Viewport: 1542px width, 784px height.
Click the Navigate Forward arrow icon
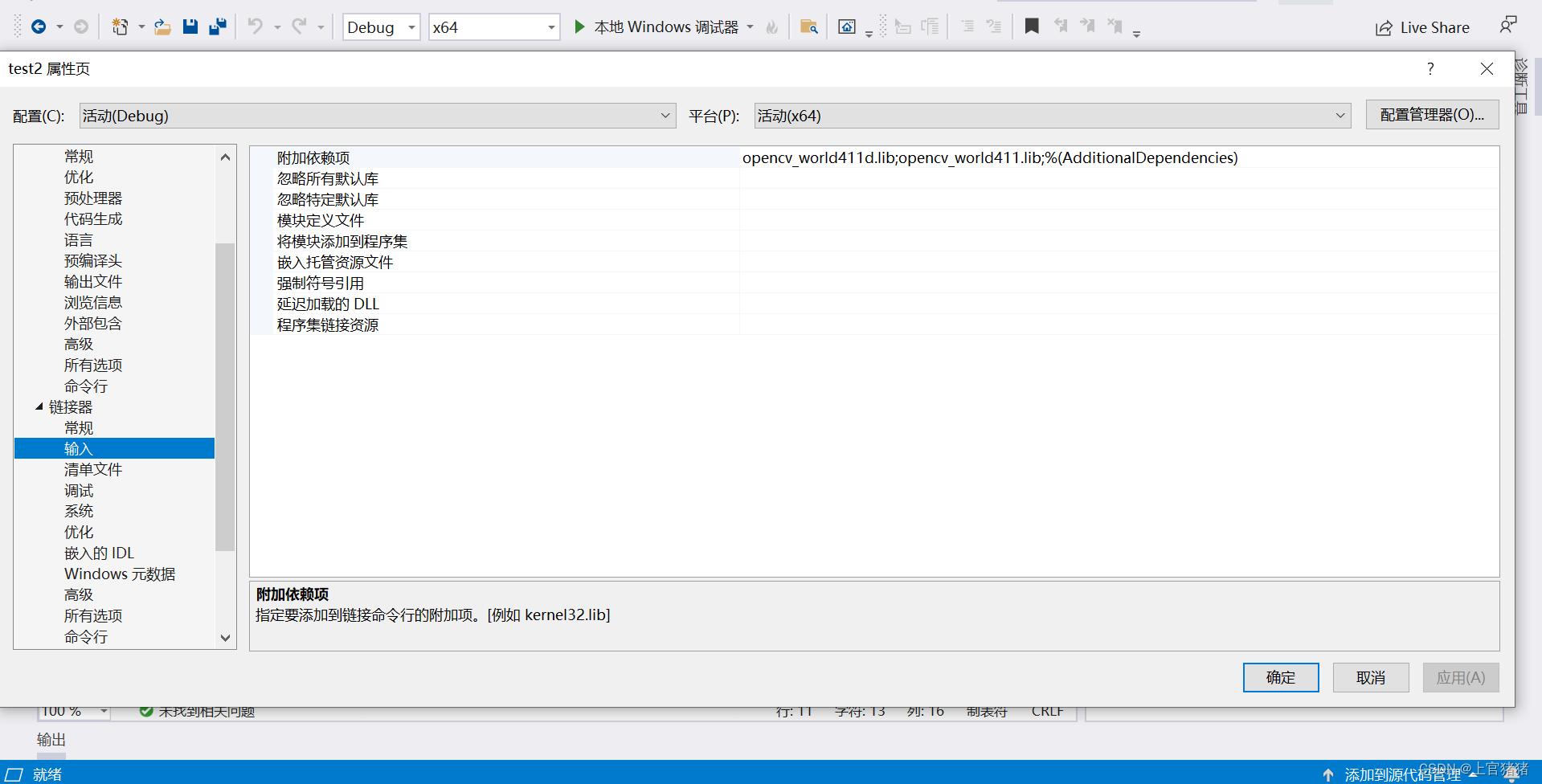pyautogui.click(x=81, y=27)
